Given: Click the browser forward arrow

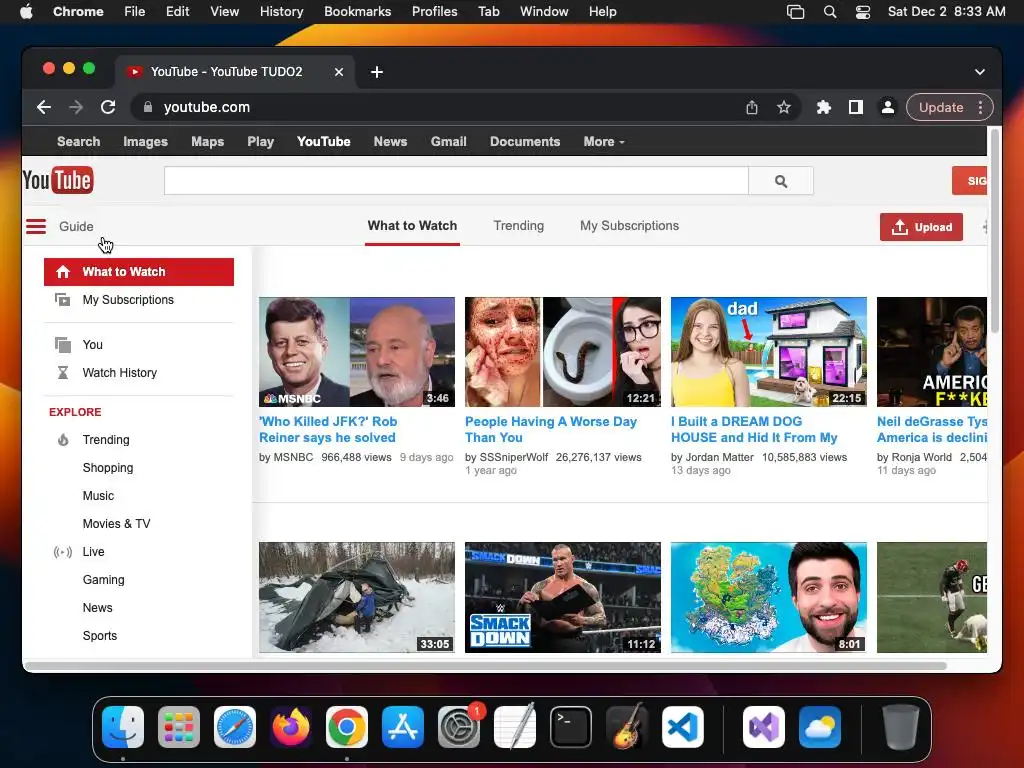Looking at the screenshot, I should [76, 107].
